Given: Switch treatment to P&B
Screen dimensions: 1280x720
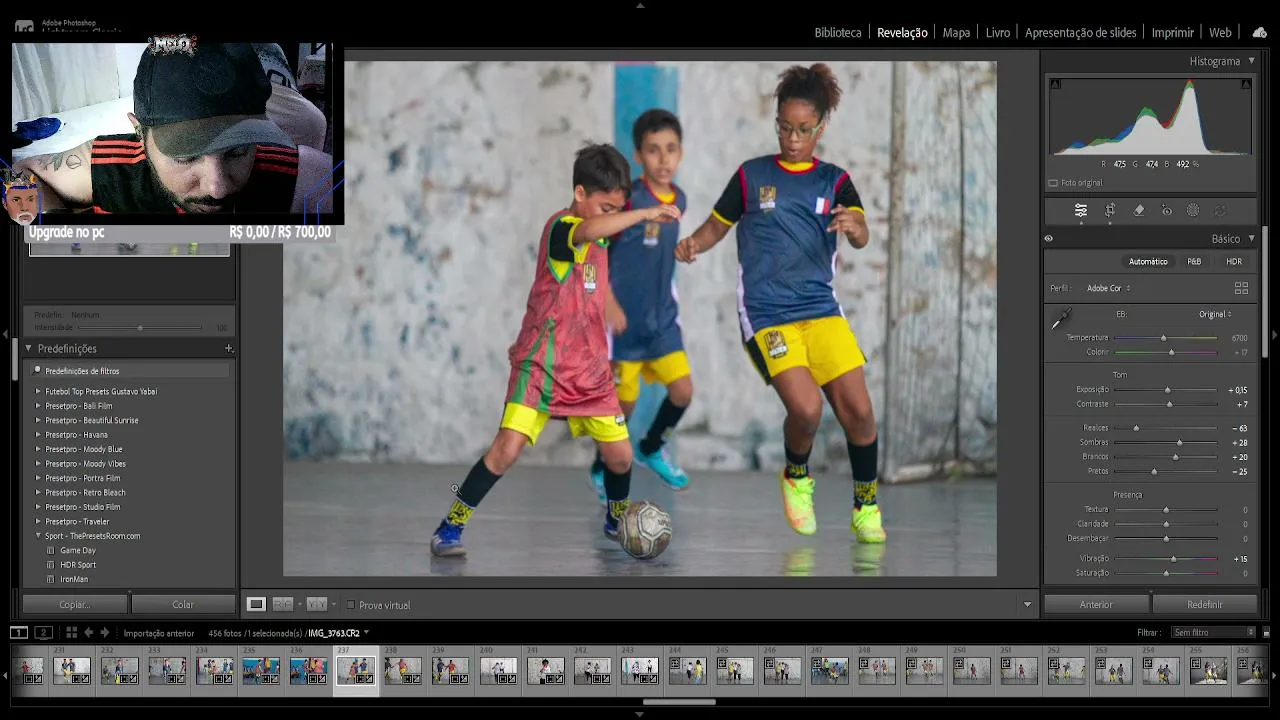Looking at the screenshot, I should [x=1194, y=262].
